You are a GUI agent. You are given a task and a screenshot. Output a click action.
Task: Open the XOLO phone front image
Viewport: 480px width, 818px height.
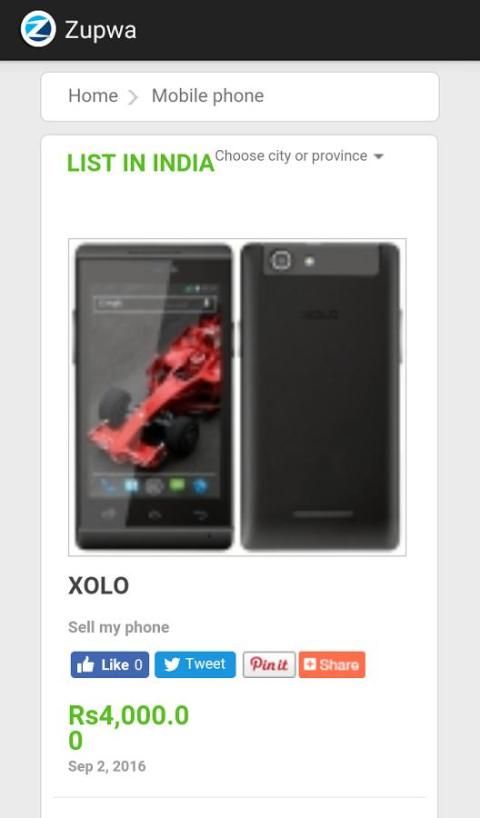click(x=154, y=396)
